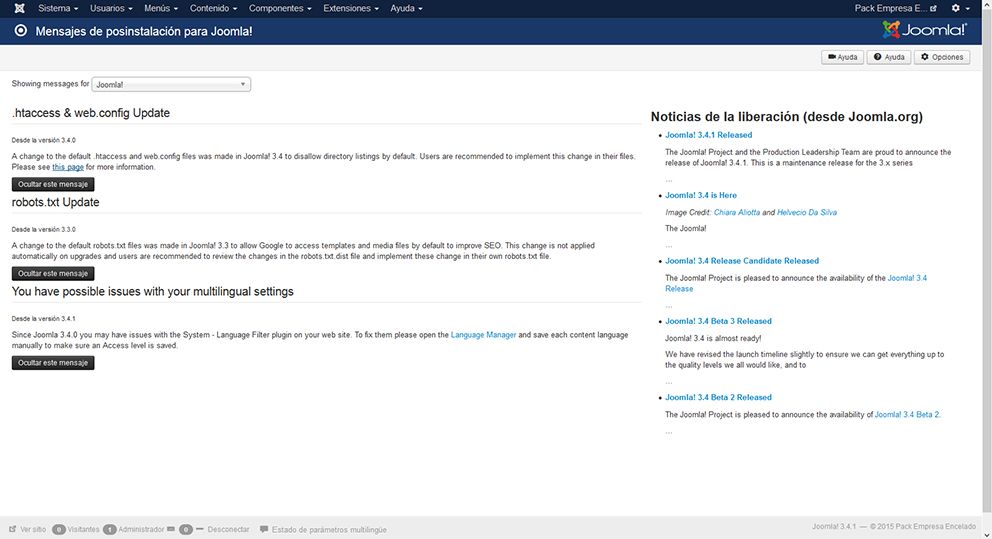Click the envelope messages icon in status bar
The height and width of the screenshot is (539, 992).
tap(171, 529)
